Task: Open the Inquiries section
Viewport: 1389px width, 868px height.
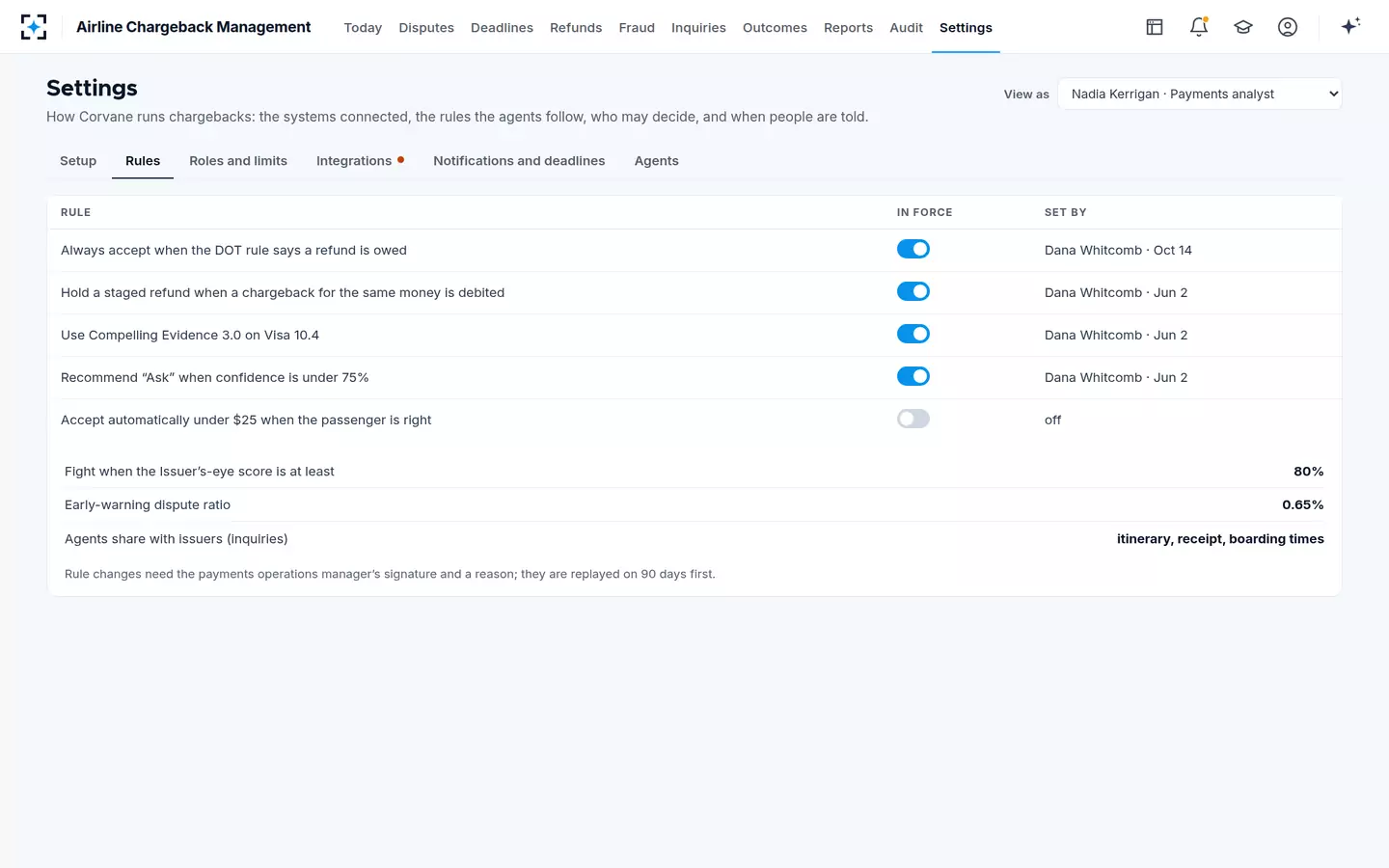Action: [x=698, y=28]
